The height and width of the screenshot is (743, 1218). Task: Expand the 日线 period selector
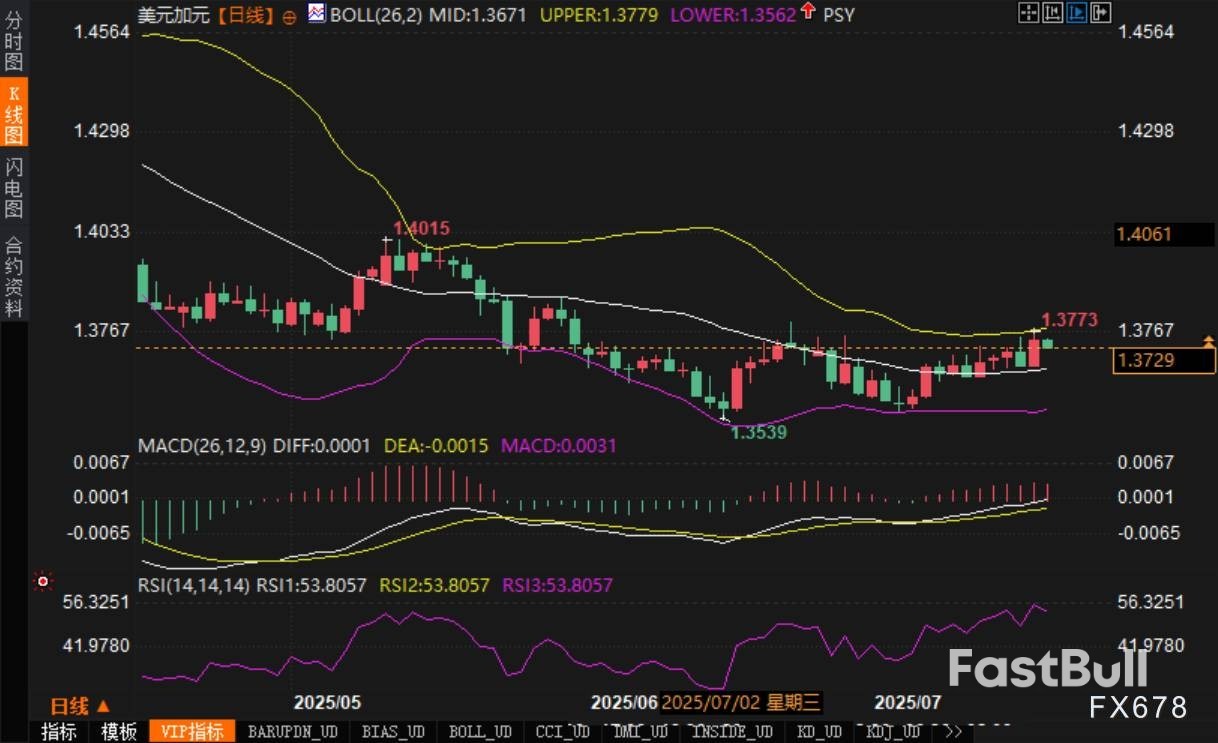point(81,705)
